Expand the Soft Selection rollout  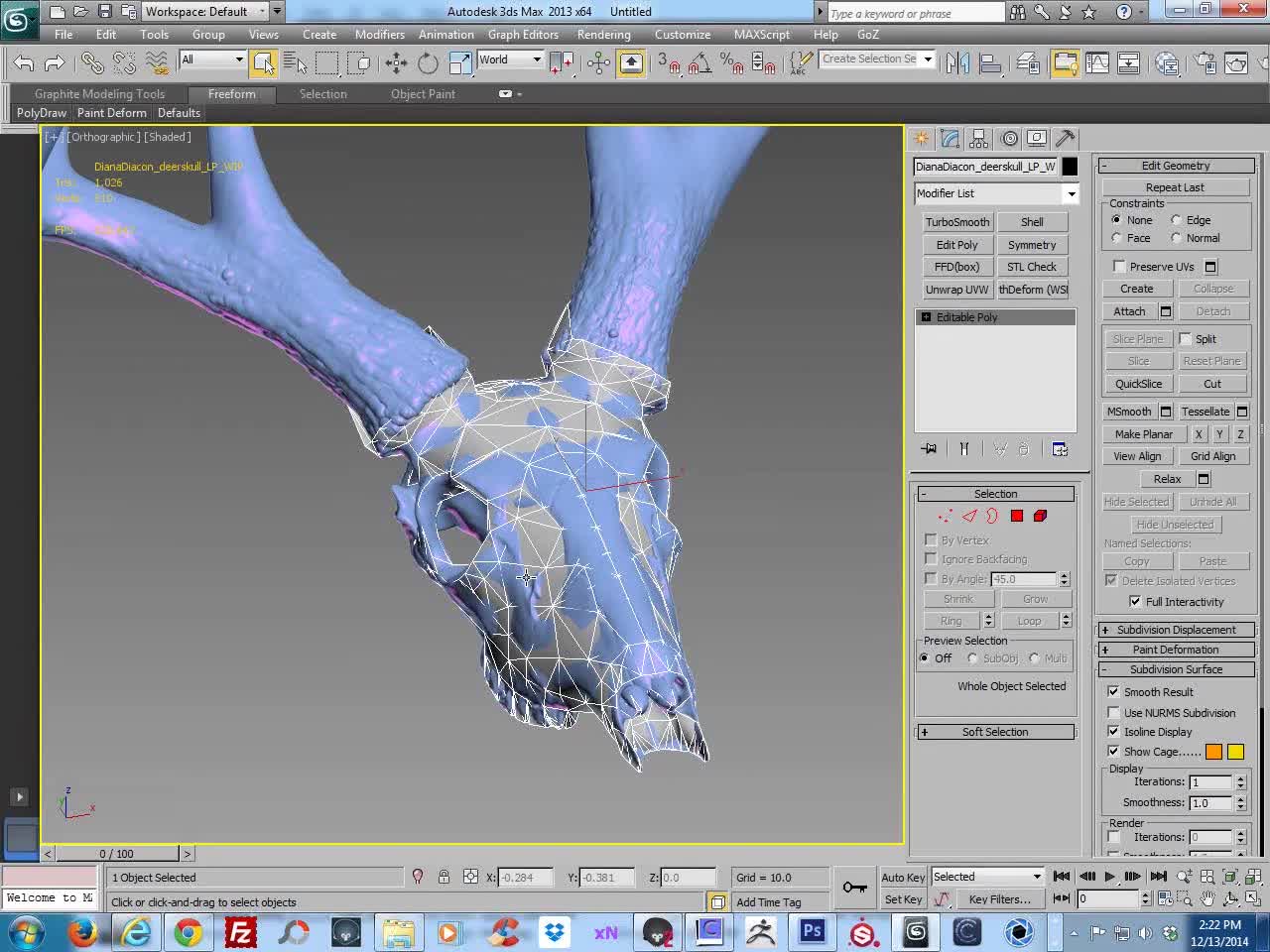point(995,732)
